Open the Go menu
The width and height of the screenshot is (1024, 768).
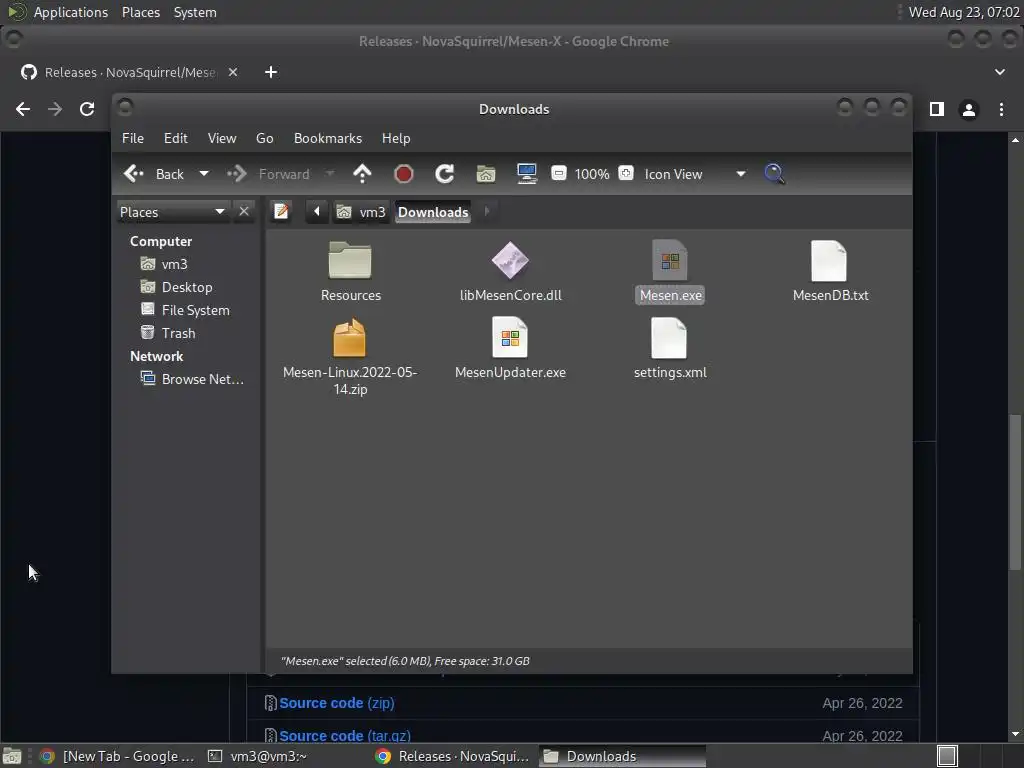pos(264,138)
